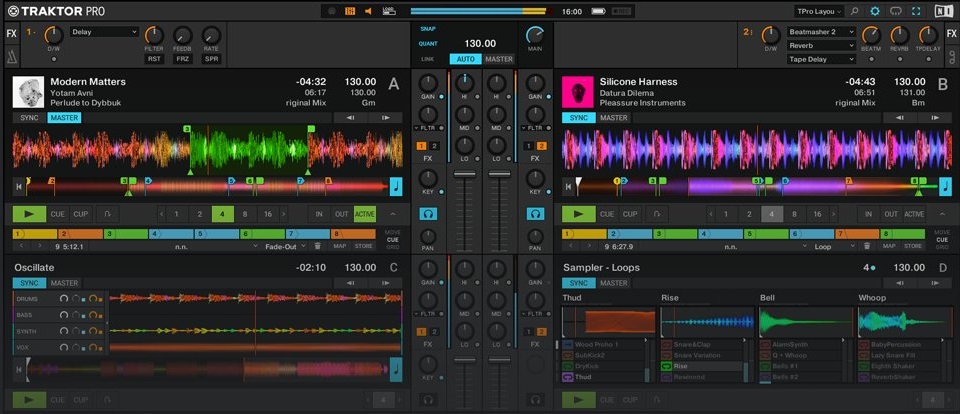Click Deck A CUP button
This screenshot has height=414, width=960.
coord(80,214)
